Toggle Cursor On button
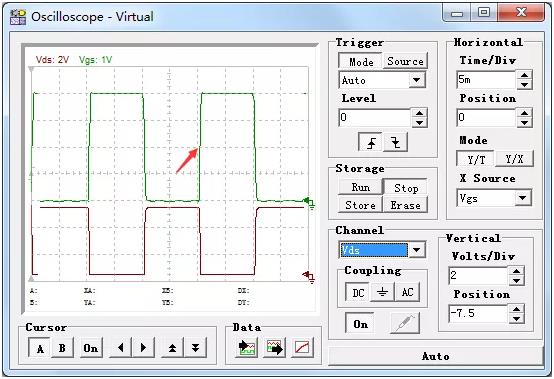554x379 pixels. pyautogui.click(x=91, y=348)
